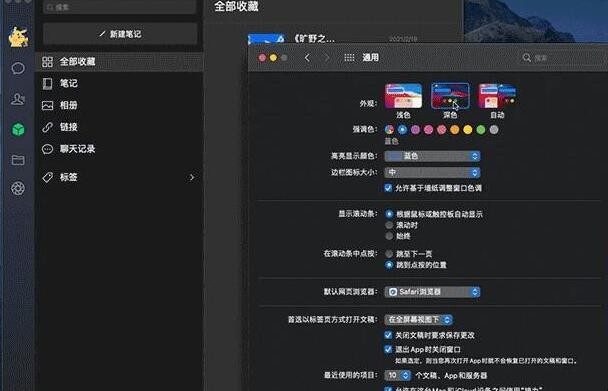608x391 pixels.
Task: Click the System Preferences search field
Action: click(x=563, y=58)
